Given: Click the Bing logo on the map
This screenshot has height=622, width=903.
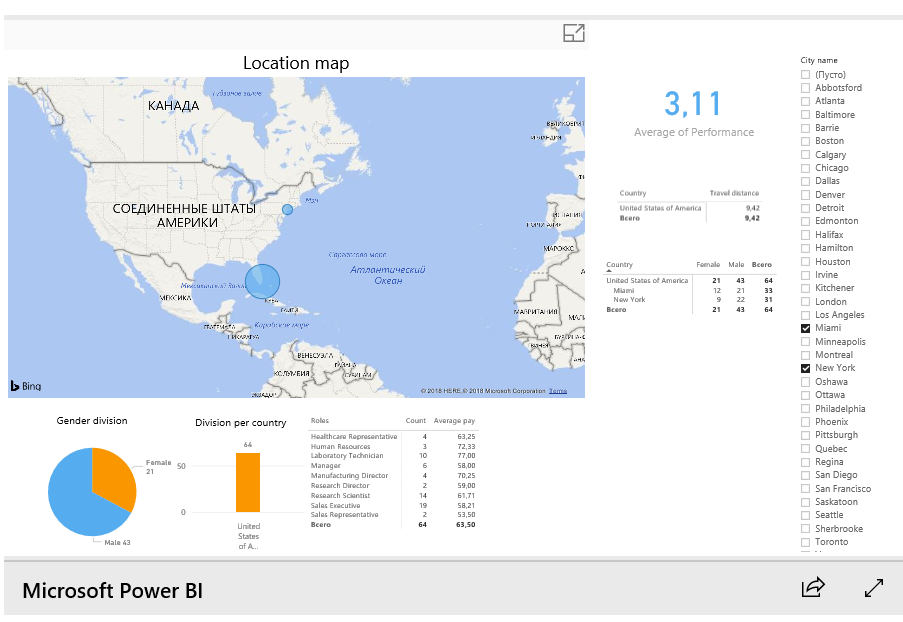Looking at the screenshot, I should coord(26,386).
